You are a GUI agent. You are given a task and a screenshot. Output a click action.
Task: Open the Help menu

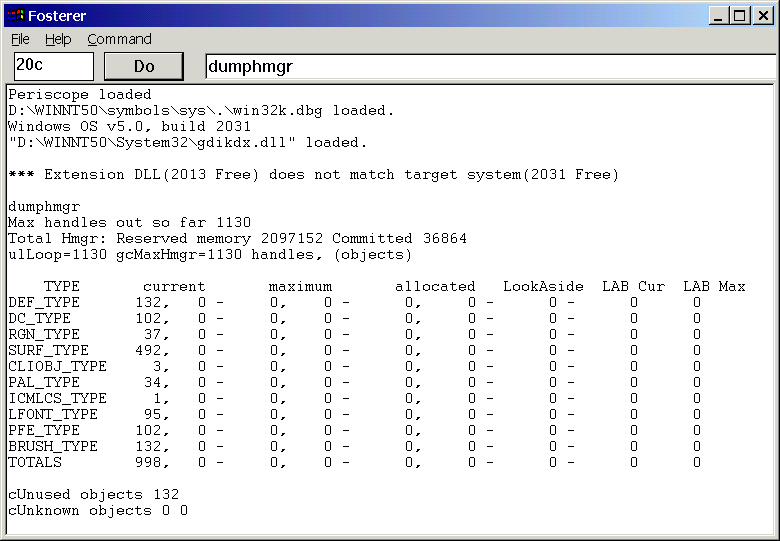[58, 39]
